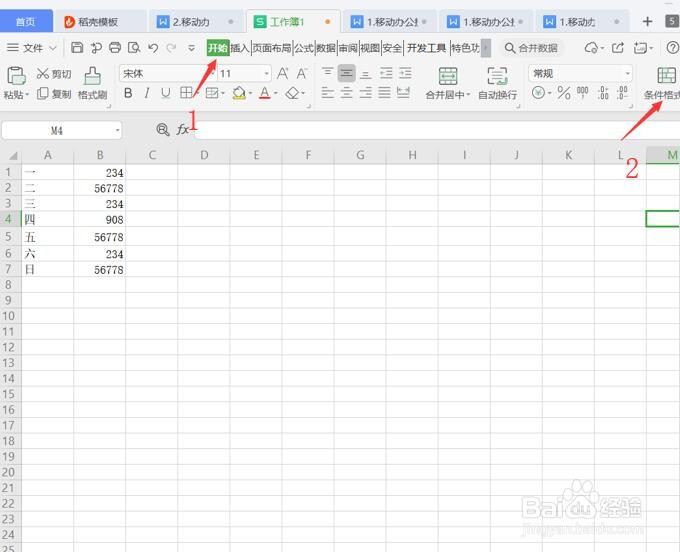This screenshot has width=680, height=552.
Task: Click Merge and Center 合并居中
Action: [448, 84]
